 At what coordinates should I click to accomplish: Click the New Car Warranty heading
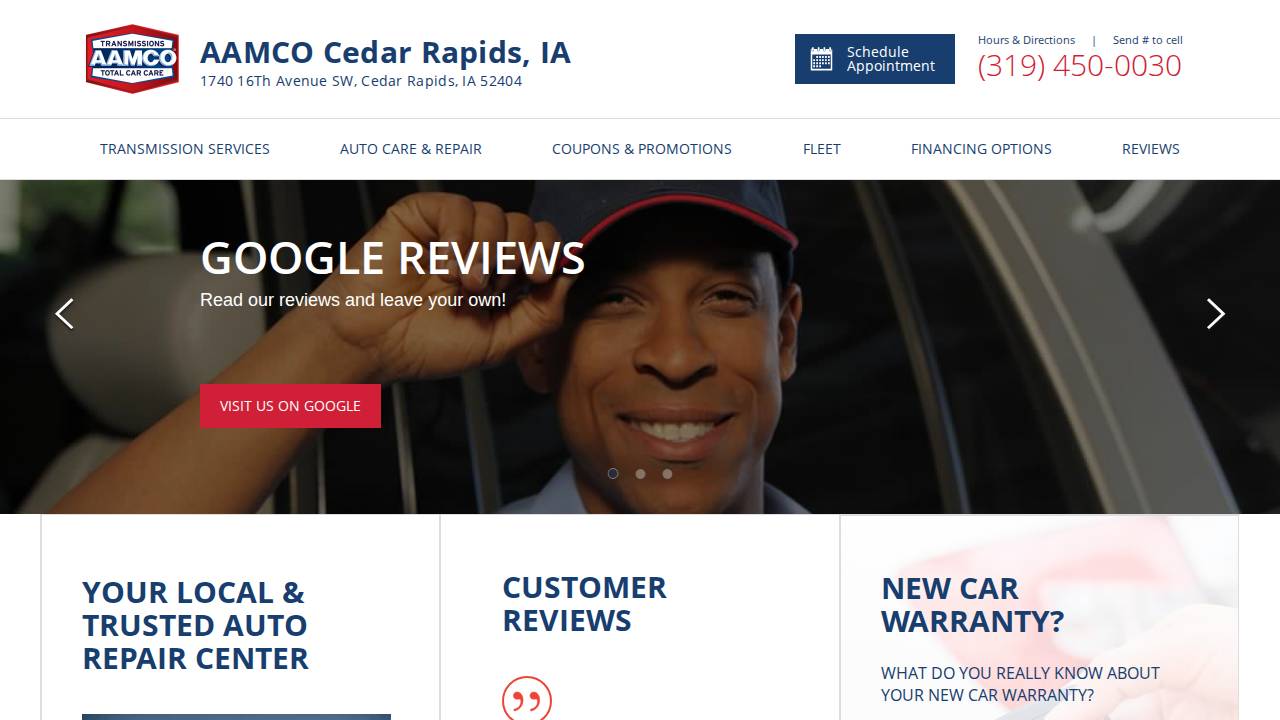tap(973, 605)
